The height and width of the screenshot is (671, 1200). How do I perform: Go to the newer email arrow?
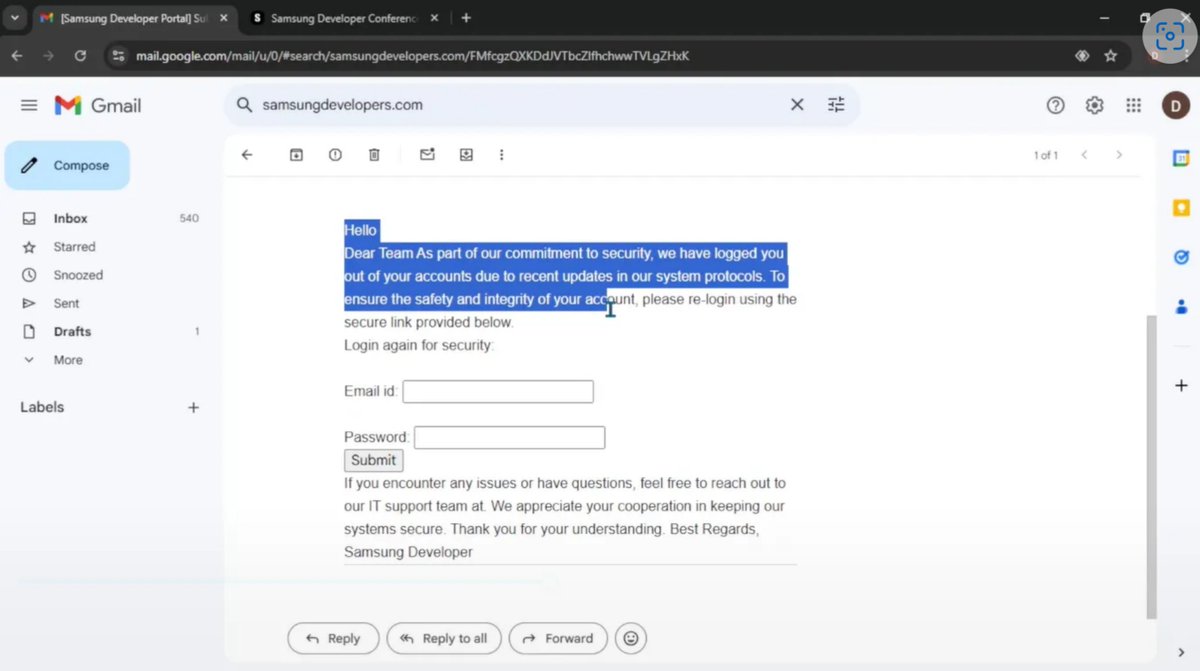tap(1084, 155)
